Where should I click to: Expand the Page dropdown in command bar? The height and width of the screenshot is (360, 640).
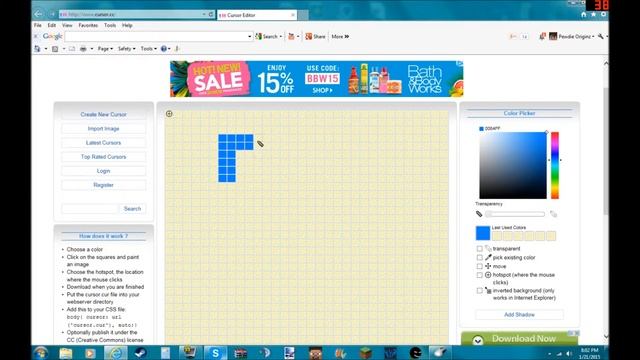tap(105, 49)
